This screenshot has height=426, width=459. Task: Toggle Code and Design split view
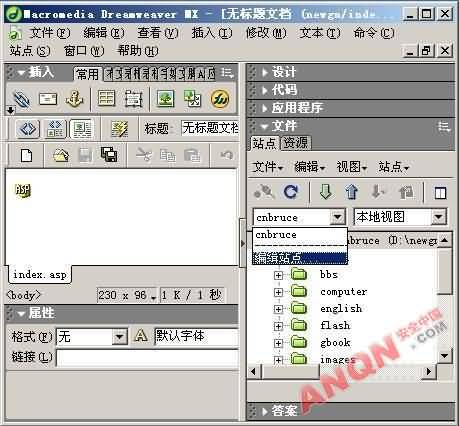coord(55,129)
